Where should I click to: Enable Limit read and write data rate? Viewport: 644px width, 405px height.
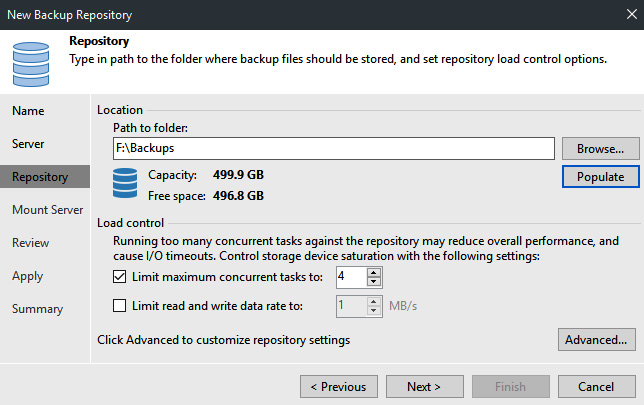click(120, 306)
